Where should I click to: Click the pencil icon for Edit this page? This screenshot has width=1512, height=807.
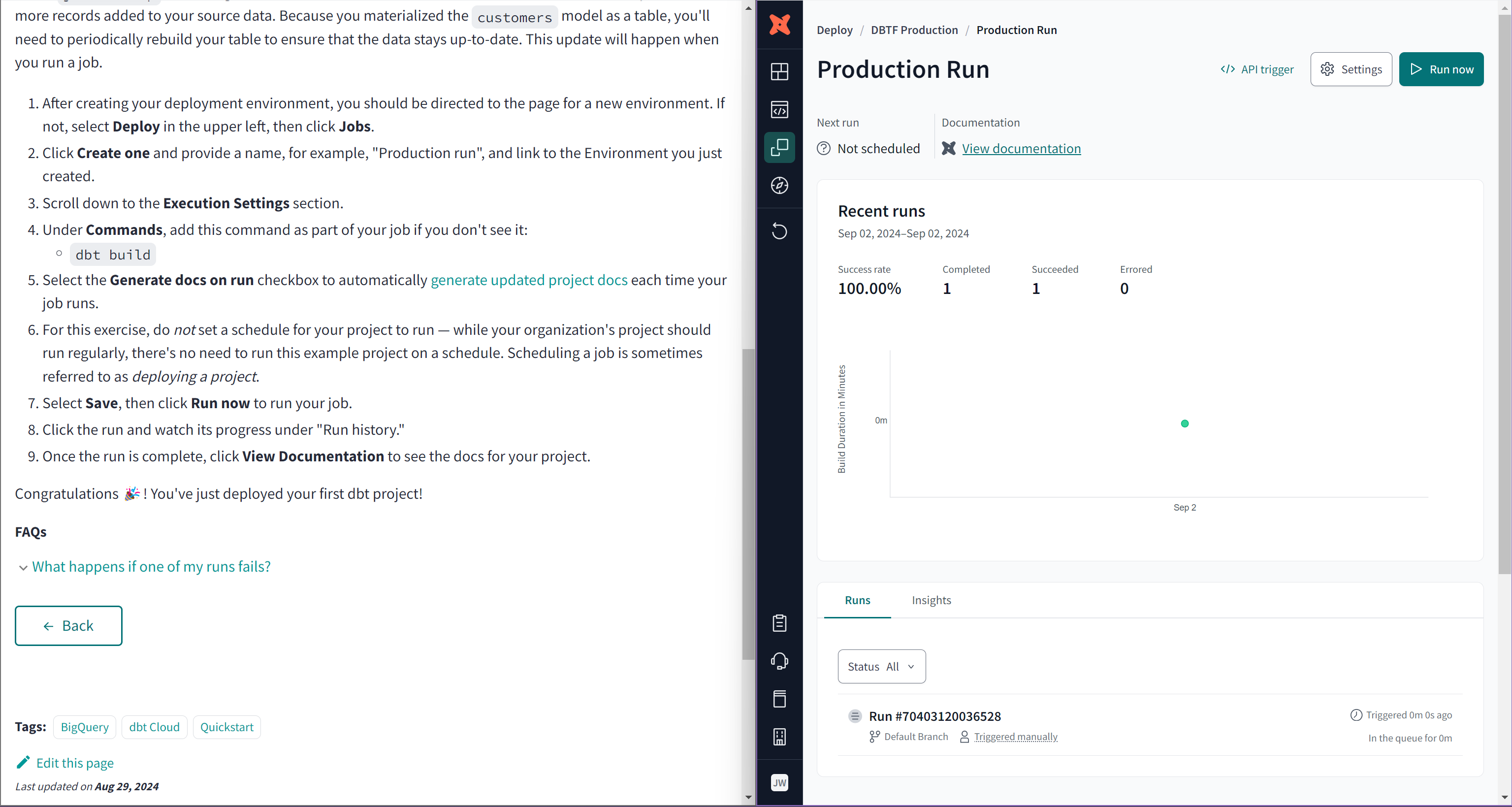click(23, 762)
